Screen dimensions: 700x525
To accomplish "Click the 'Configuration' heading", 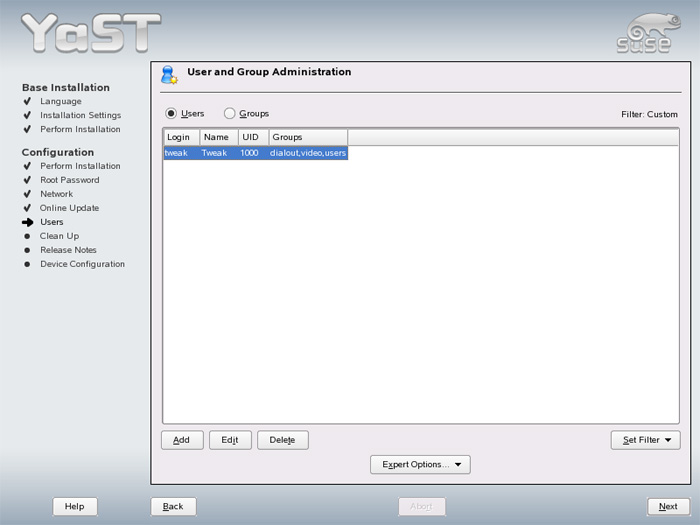I will pos(58,152).
